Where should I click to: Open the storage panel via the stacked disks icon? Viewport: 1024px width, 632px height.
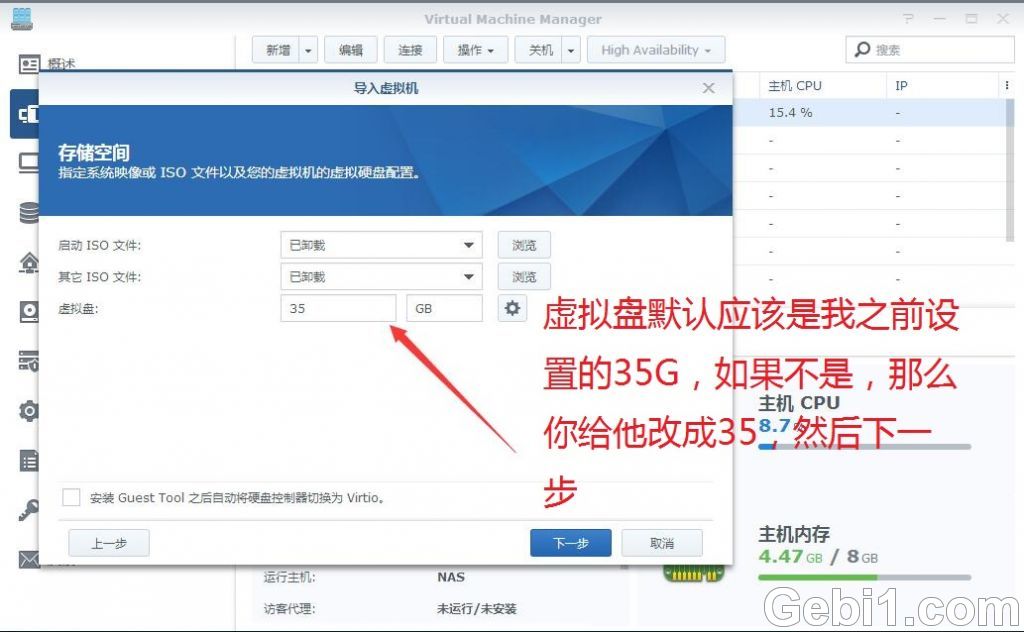pyautogui.click(x=28, y=212)
